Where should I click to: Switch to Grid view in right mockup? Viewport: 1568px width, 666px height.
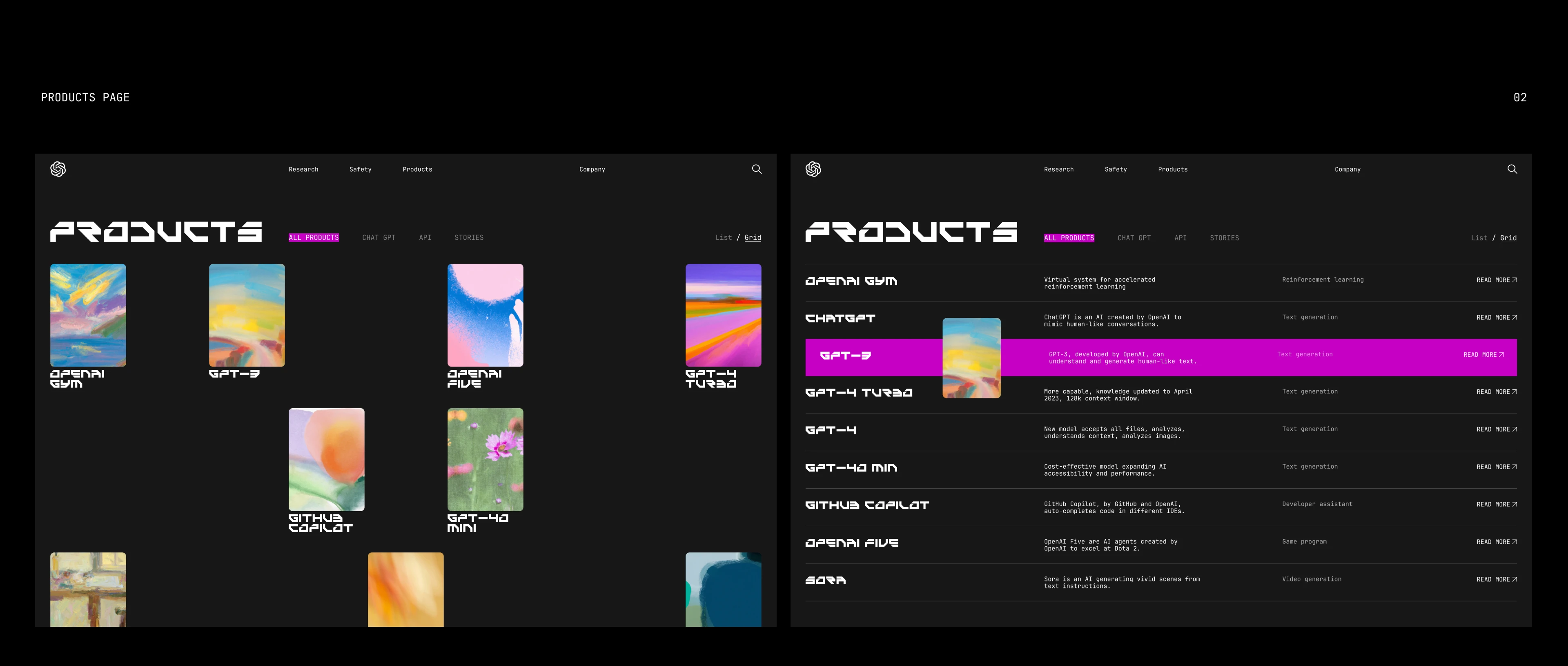coord(1508,238)
